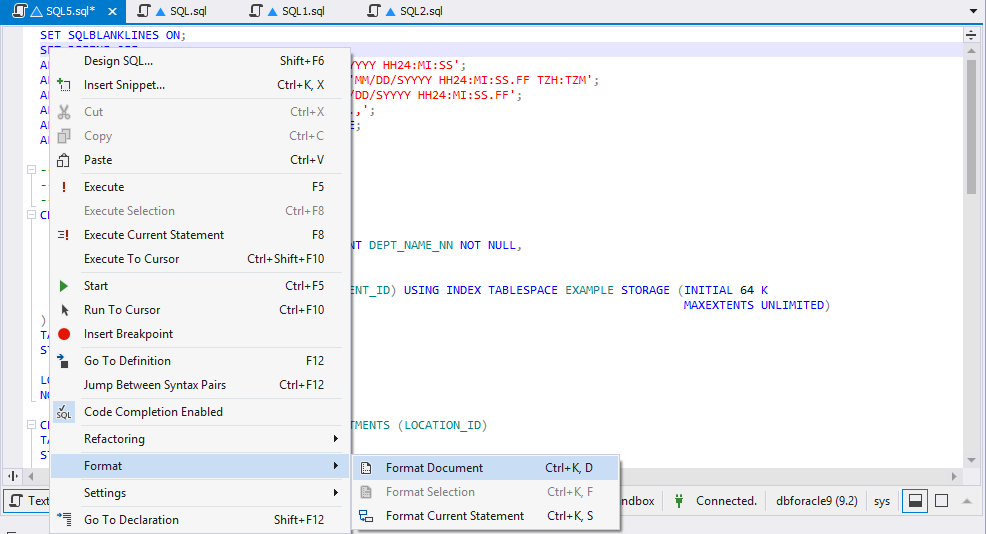986x534 pixels.
Task: Select Insert Breakpoint menu item
Action: [200, 334]
